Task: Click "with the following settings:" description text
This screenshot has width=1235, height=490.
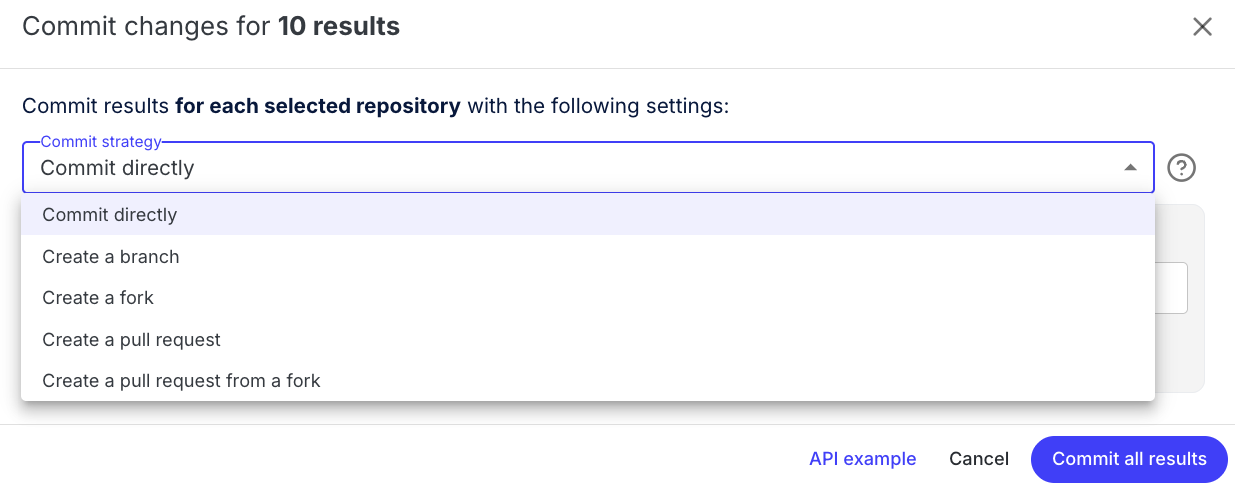Action: pyautogui.click(x=598, y=106)
